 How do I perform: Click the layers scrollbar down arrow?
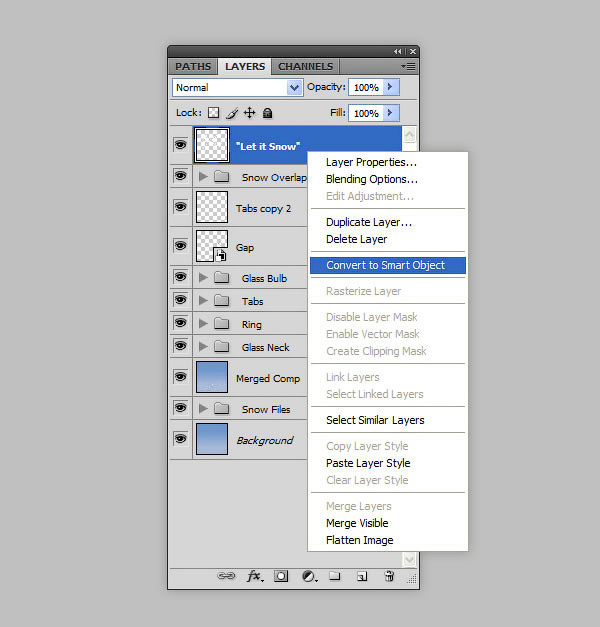coord(410,559)
